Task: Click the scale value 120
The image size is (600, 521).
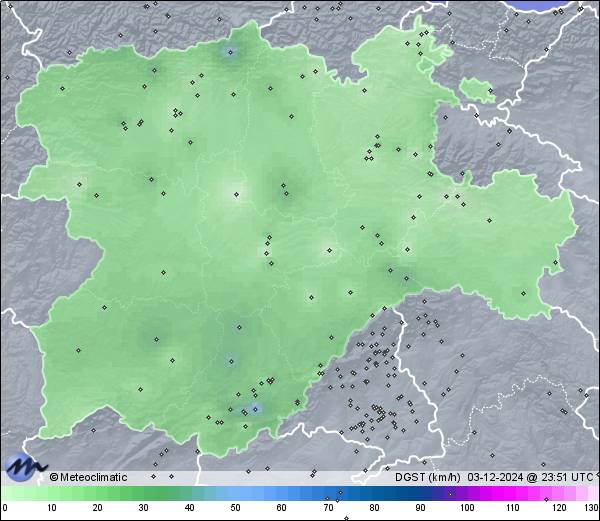Action: 559,508
